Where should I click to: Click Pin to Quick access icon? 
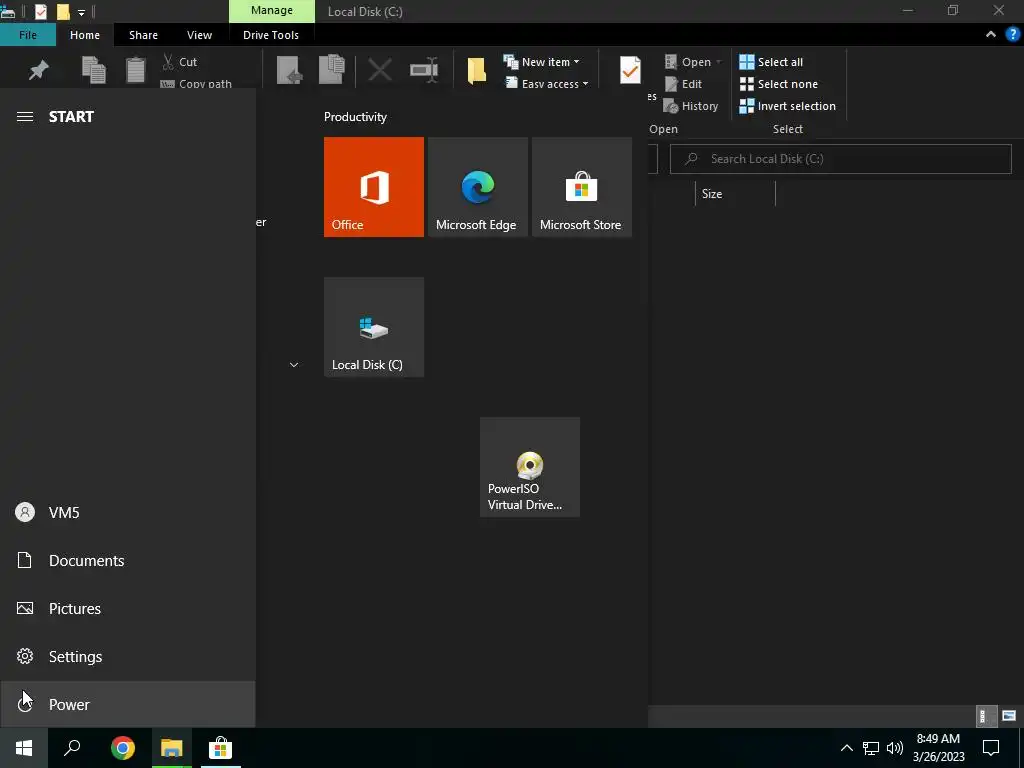(x=39, y=69)
